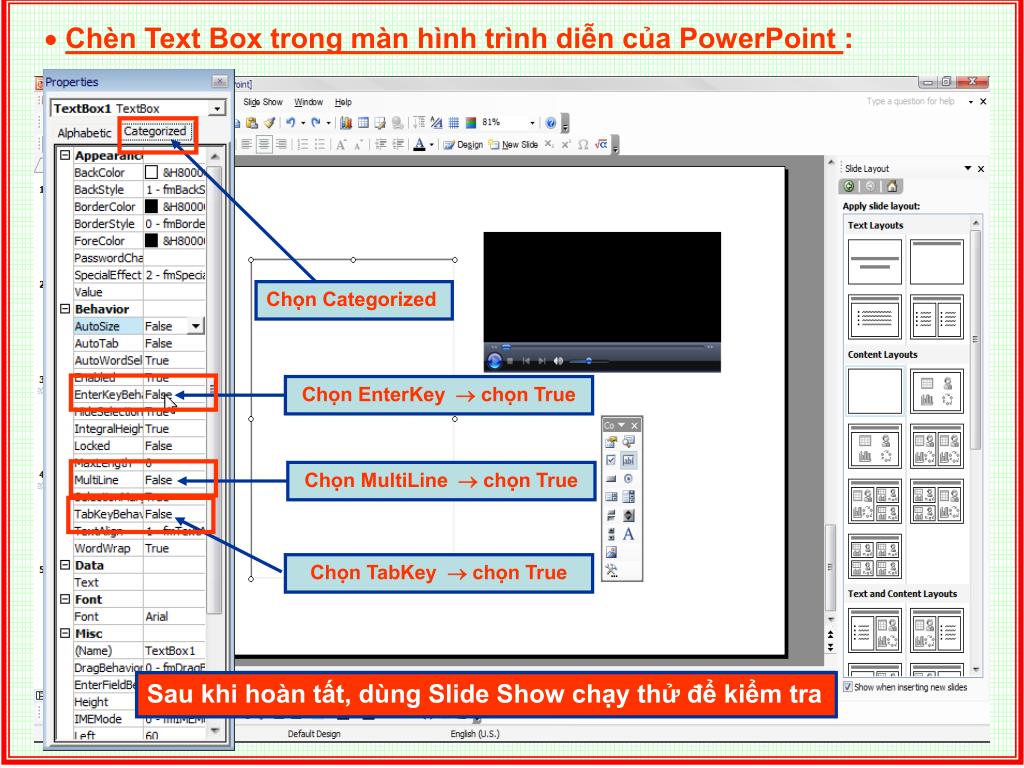1024x768 pixels.
Task: Click the WordWrap True value
Action: click(157, 548)
